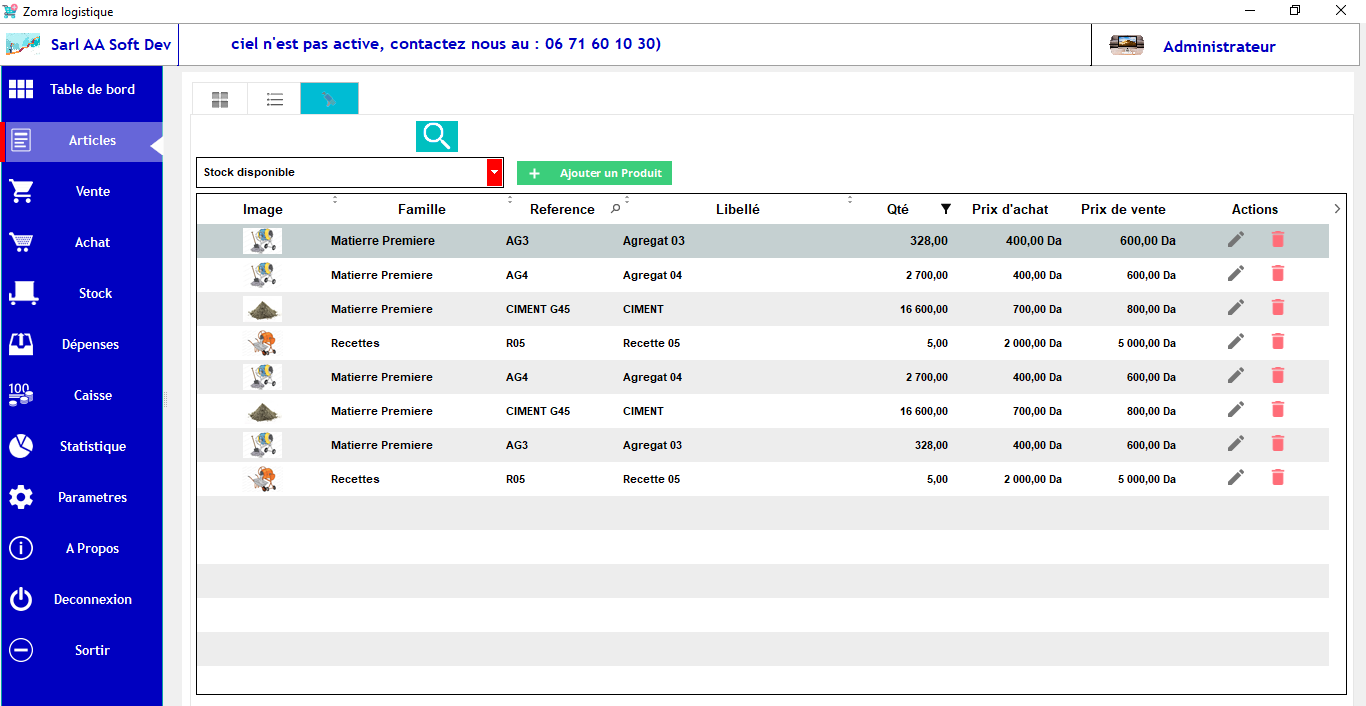Click the Ajouter un Produit button
Viewport: 1366px width, 706px height.
click(594, 172)
